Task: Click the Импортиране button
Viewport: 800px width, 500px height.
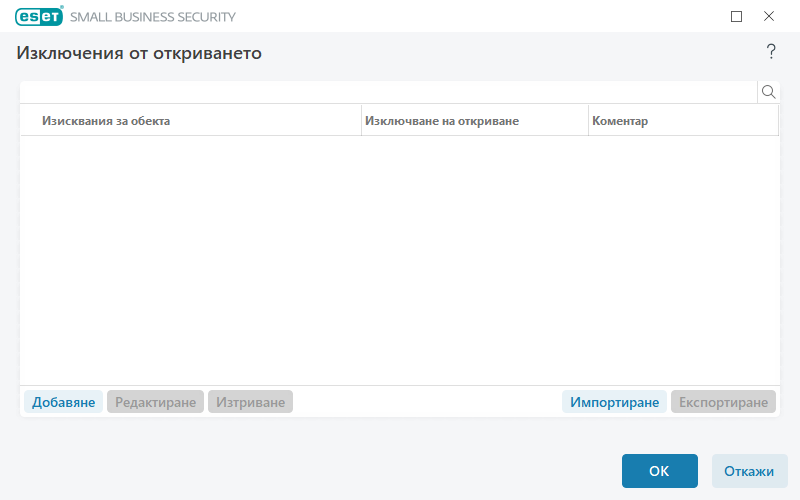Action: pyautogui.click(x=614, y=402)
